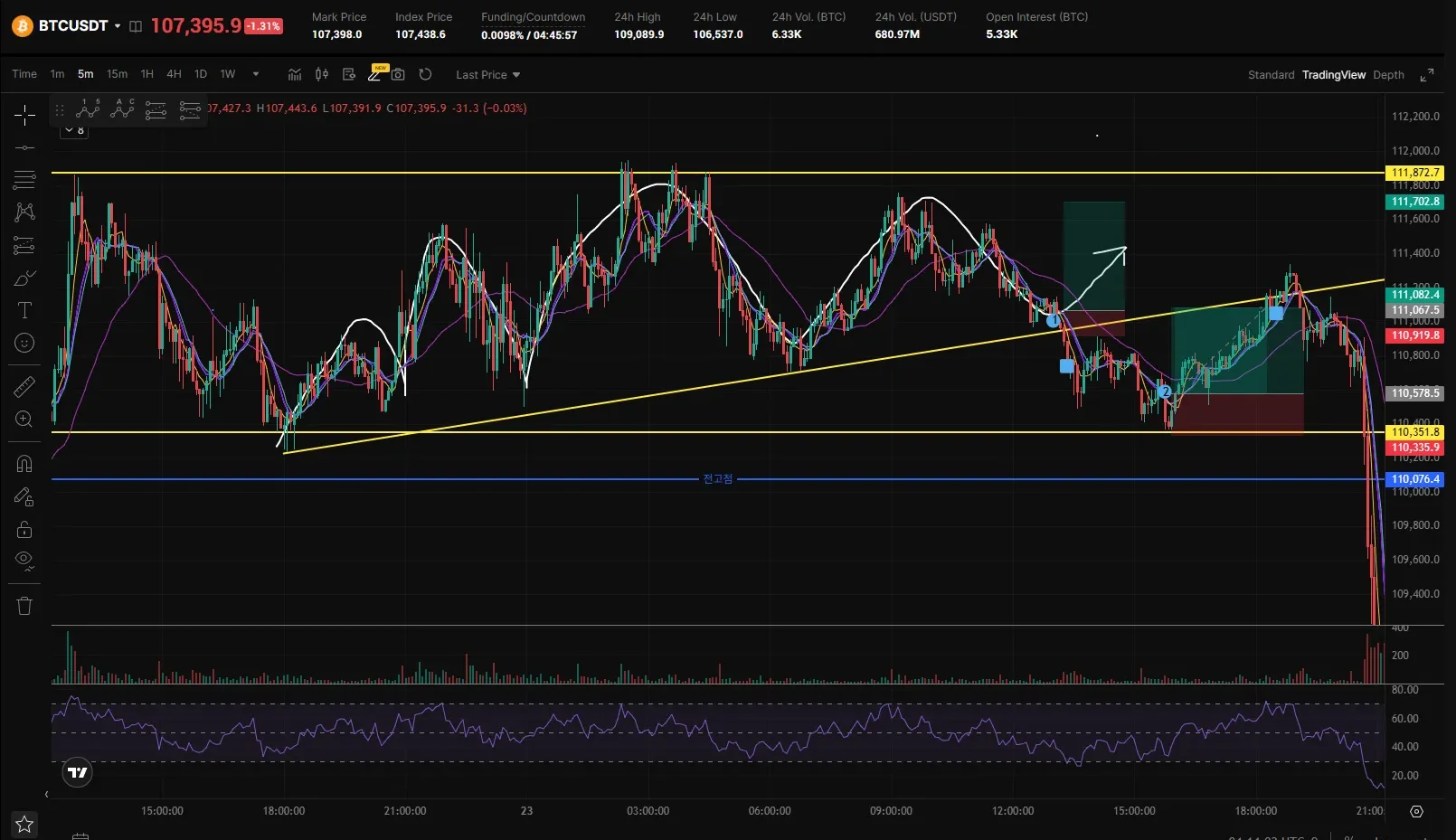Viewport: 1456px width, 840px height.
Task: Click the zoom in magnifier tool
Action: [x=24, y=419]
